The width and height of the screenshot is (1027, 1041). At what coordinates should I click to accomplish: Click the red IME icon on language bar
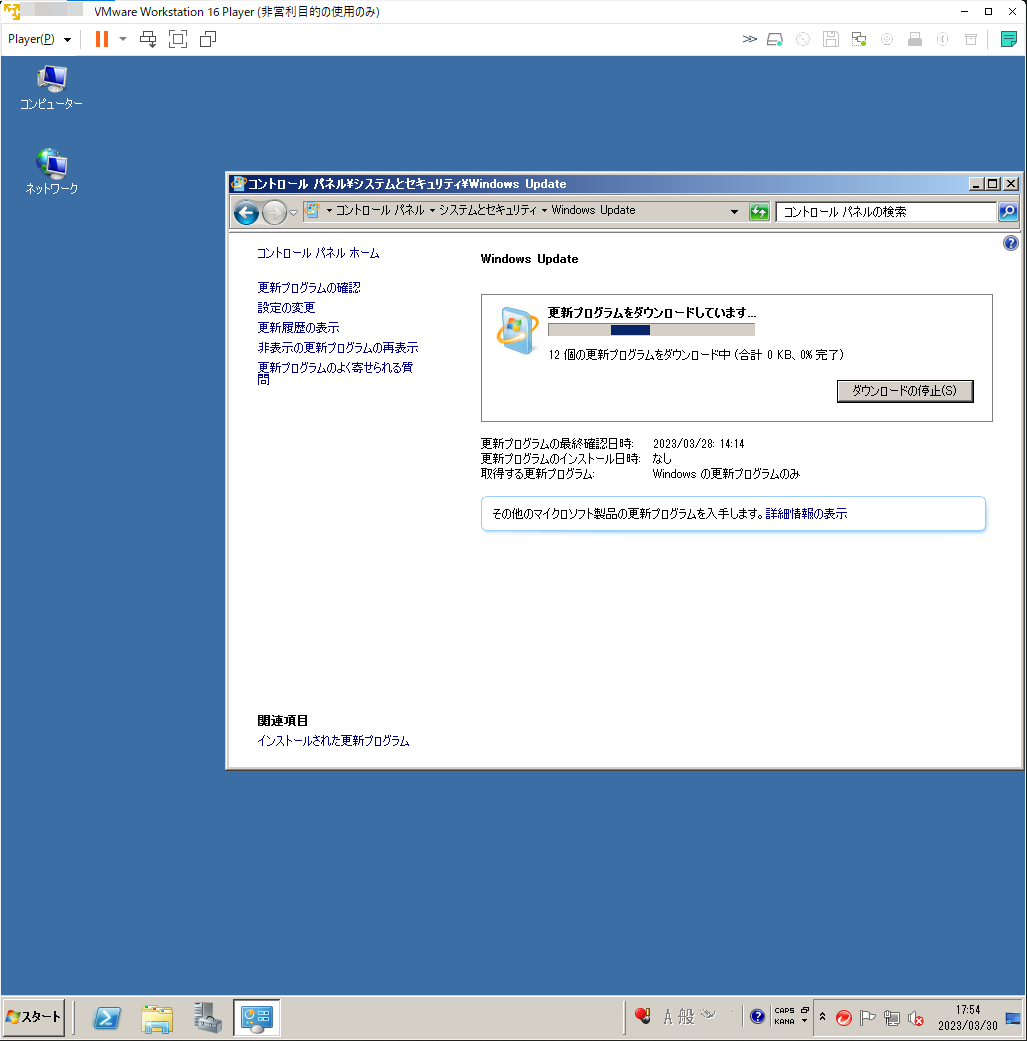[643, 1016]
